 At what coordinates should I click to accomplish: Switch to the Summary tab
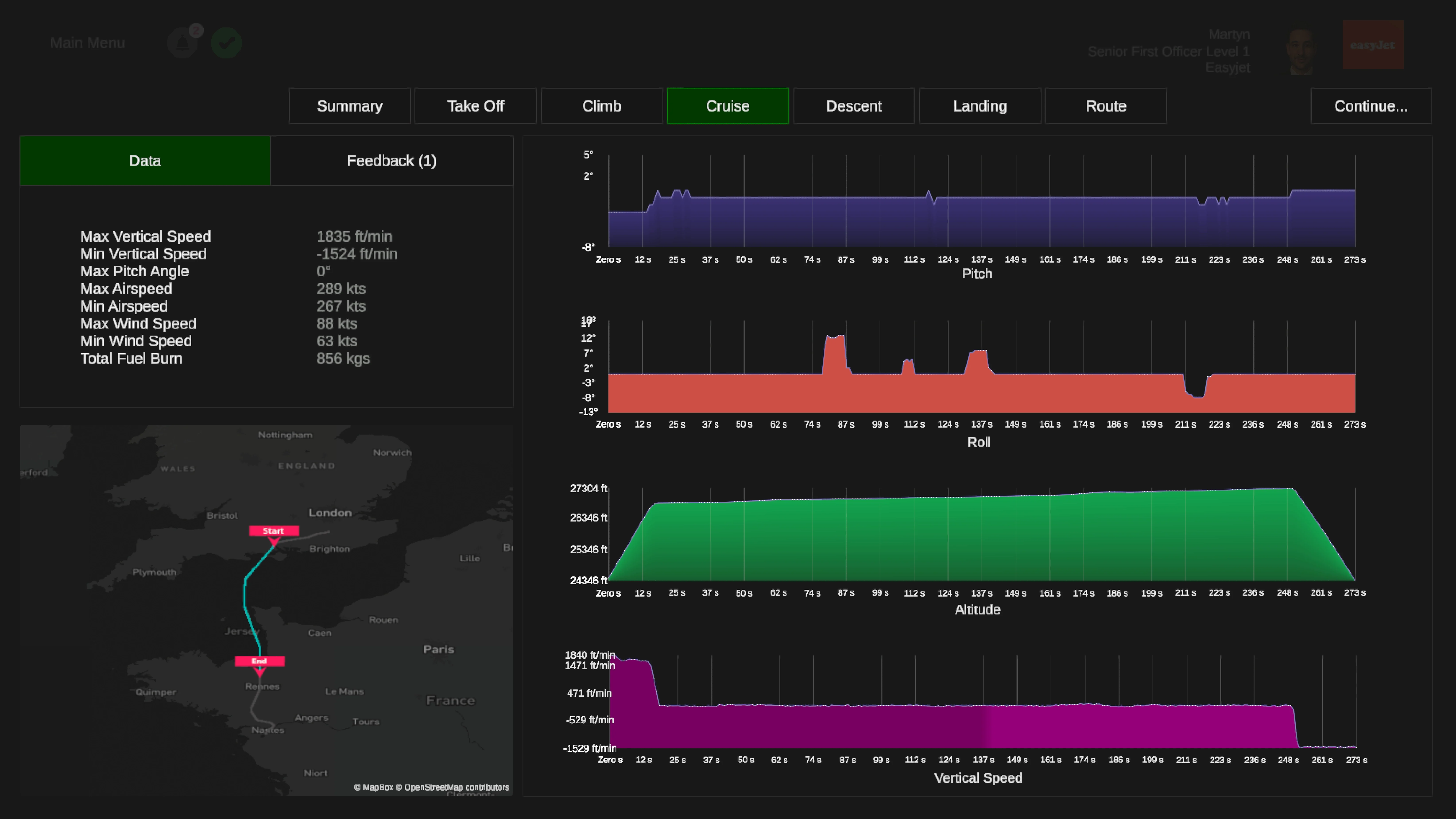[350, 106]
